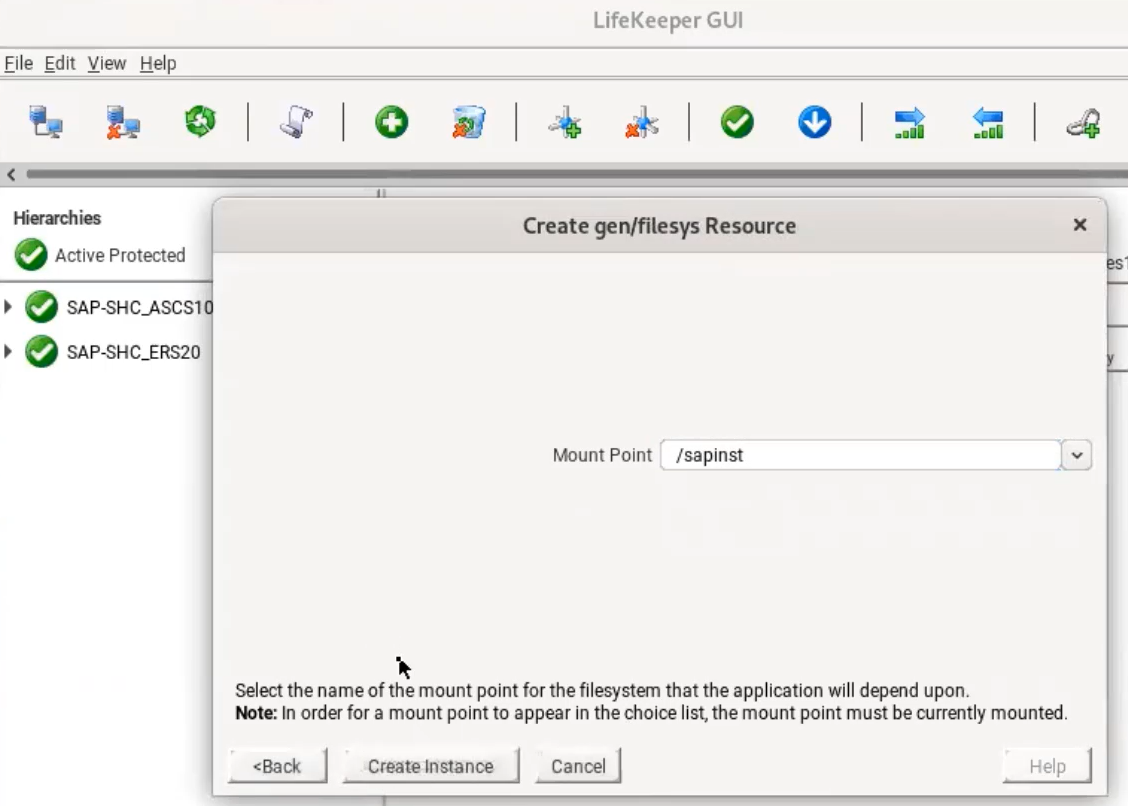Click the green check In Service icon
This screenshot has height=806, width=1128.
coord(737,122)
